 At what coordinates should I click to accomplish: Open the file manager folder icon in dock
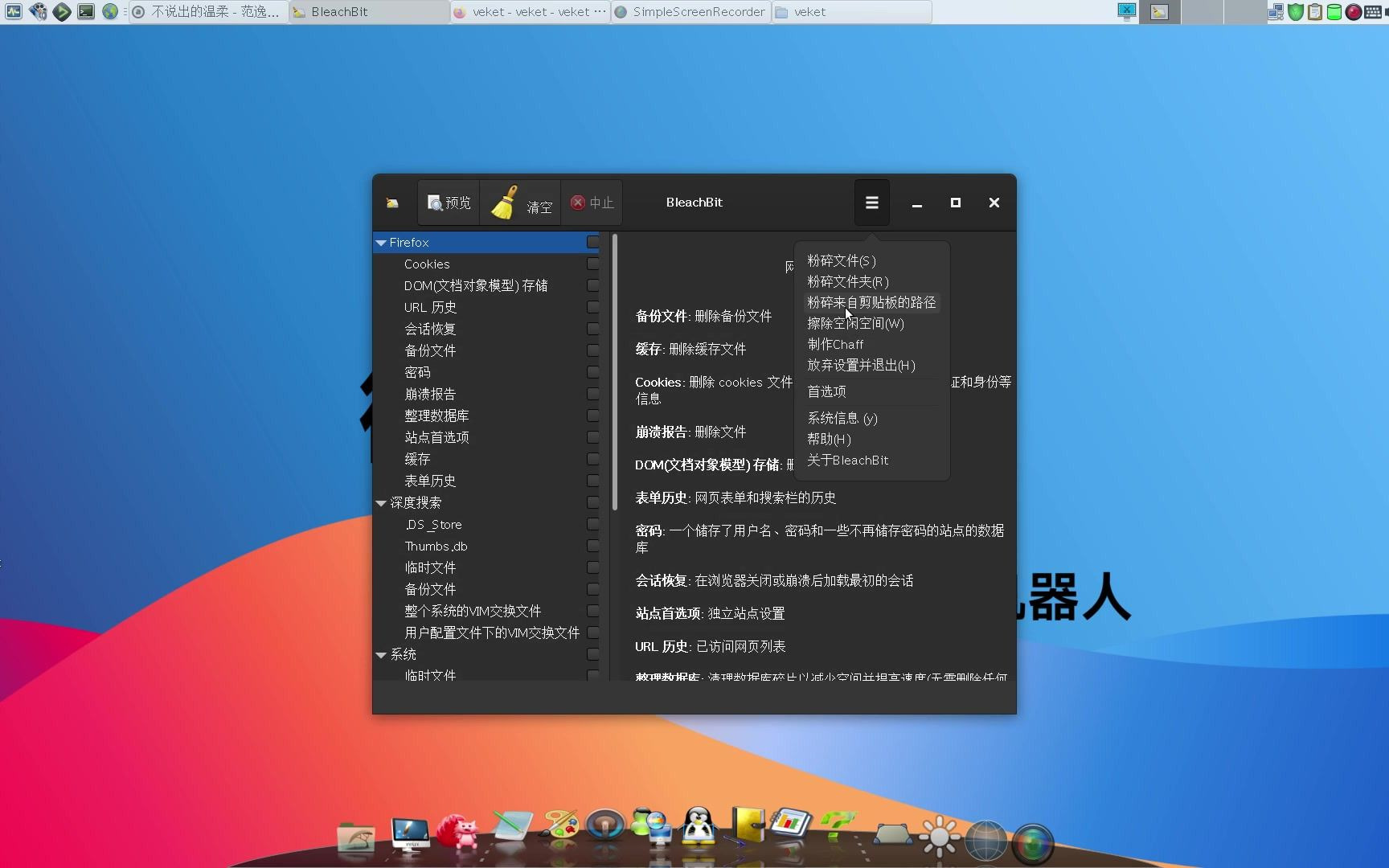click(356, 836)
